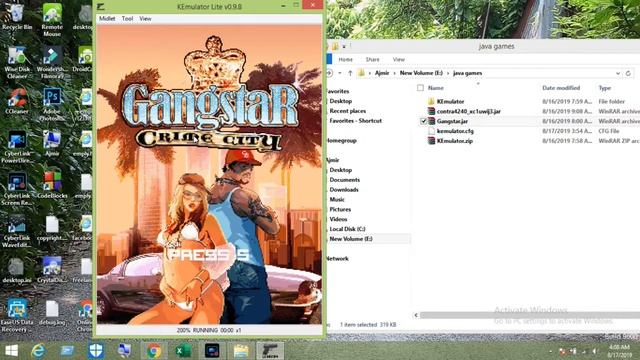Open Videos folder in navigation pane
This screenshot has width=640, height=360.
[x=338, y=219]
